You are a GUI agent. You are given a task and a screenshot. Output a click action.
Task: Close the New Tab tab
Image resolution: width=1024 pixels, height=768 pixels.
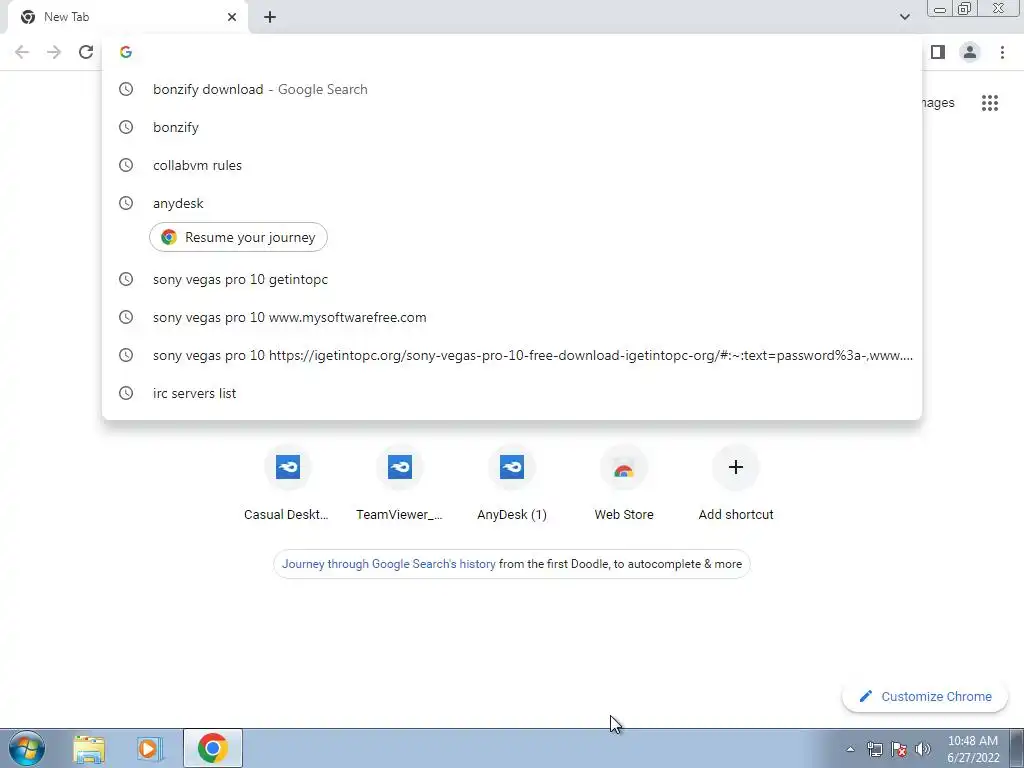[x=232, y=17]
